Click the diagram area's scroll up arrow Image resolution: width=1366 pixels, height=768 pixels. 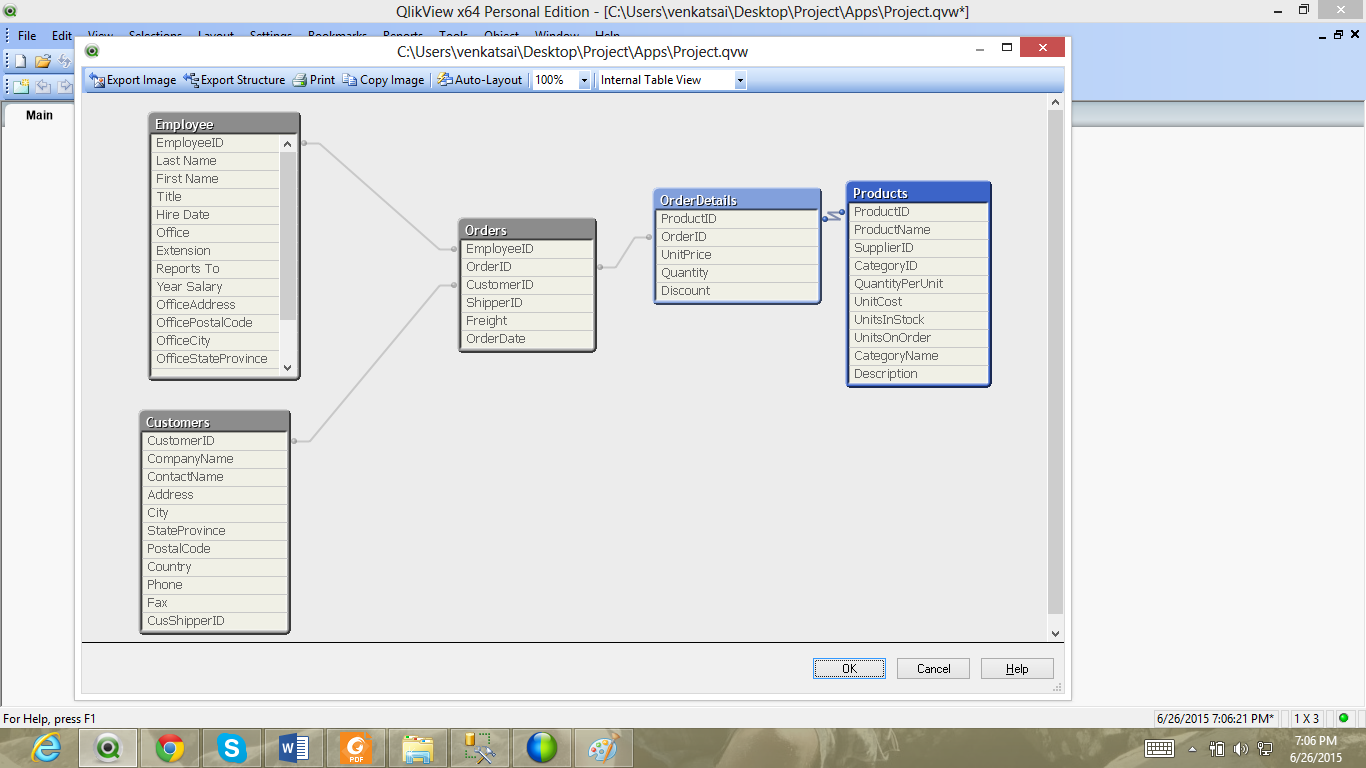(x=1055, y=102)
